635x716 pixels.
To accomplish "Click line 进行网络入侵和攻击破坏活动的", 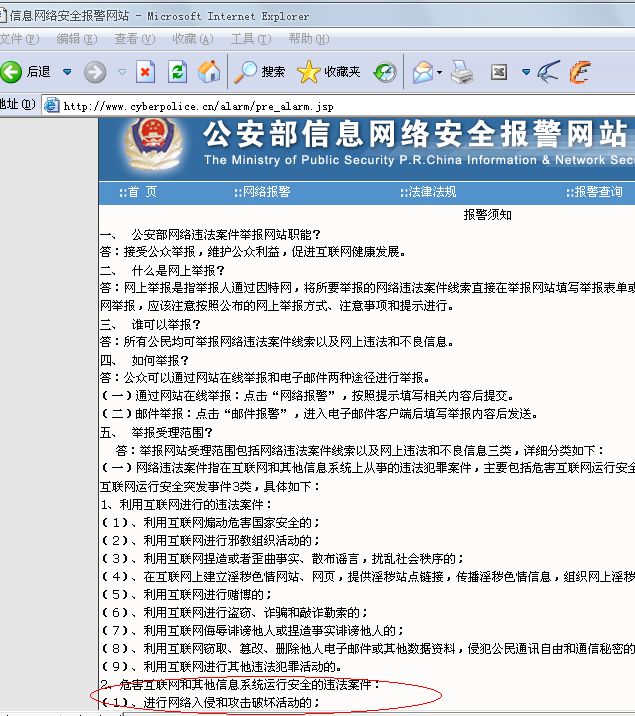I will pos(210,702).
